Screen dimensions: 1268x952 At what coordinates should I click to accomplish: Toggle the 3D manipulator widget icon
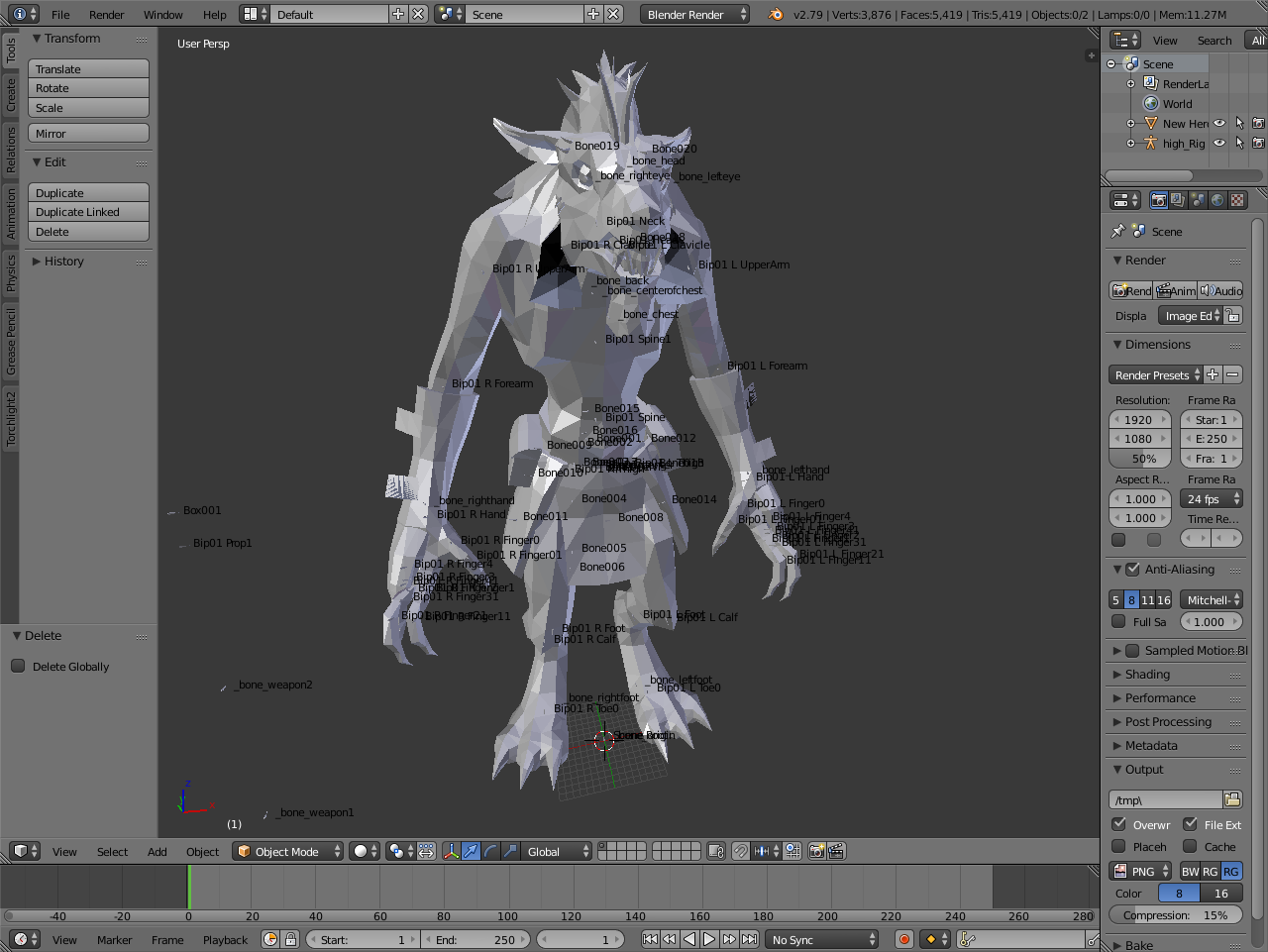coord(451,851)
